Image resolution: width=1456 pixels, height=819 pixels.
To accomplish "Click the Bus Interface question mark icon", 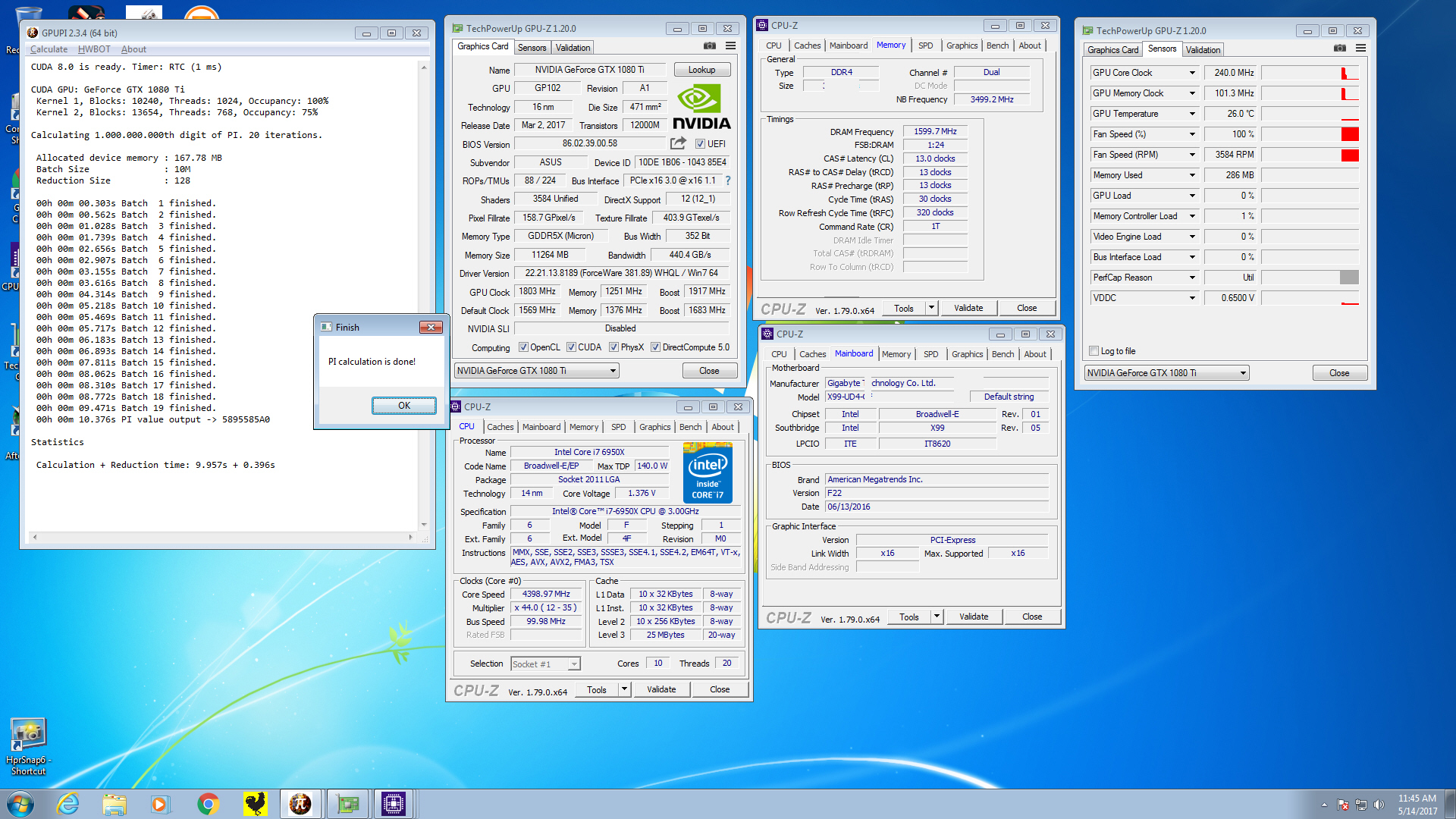I will click(728, 180).
